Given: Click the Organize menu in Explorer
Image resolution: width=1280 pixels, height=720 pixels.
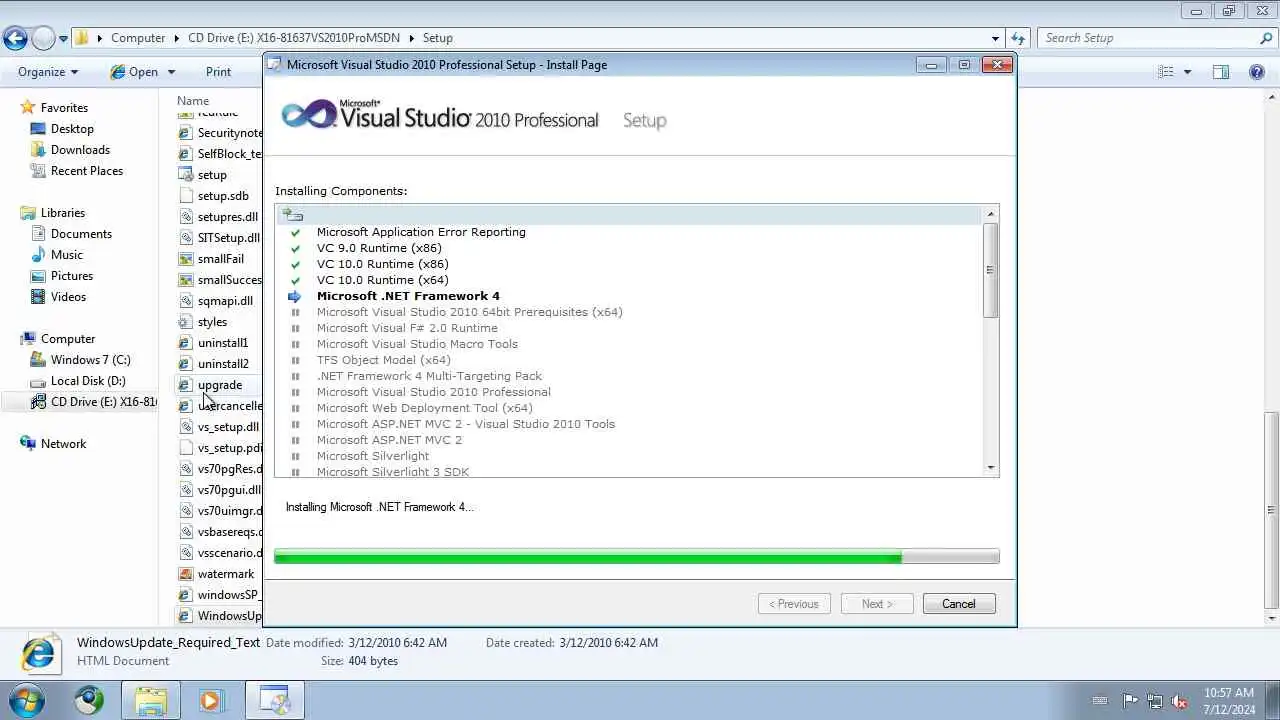Looking at the screenshot, I should tap(47, 72).
